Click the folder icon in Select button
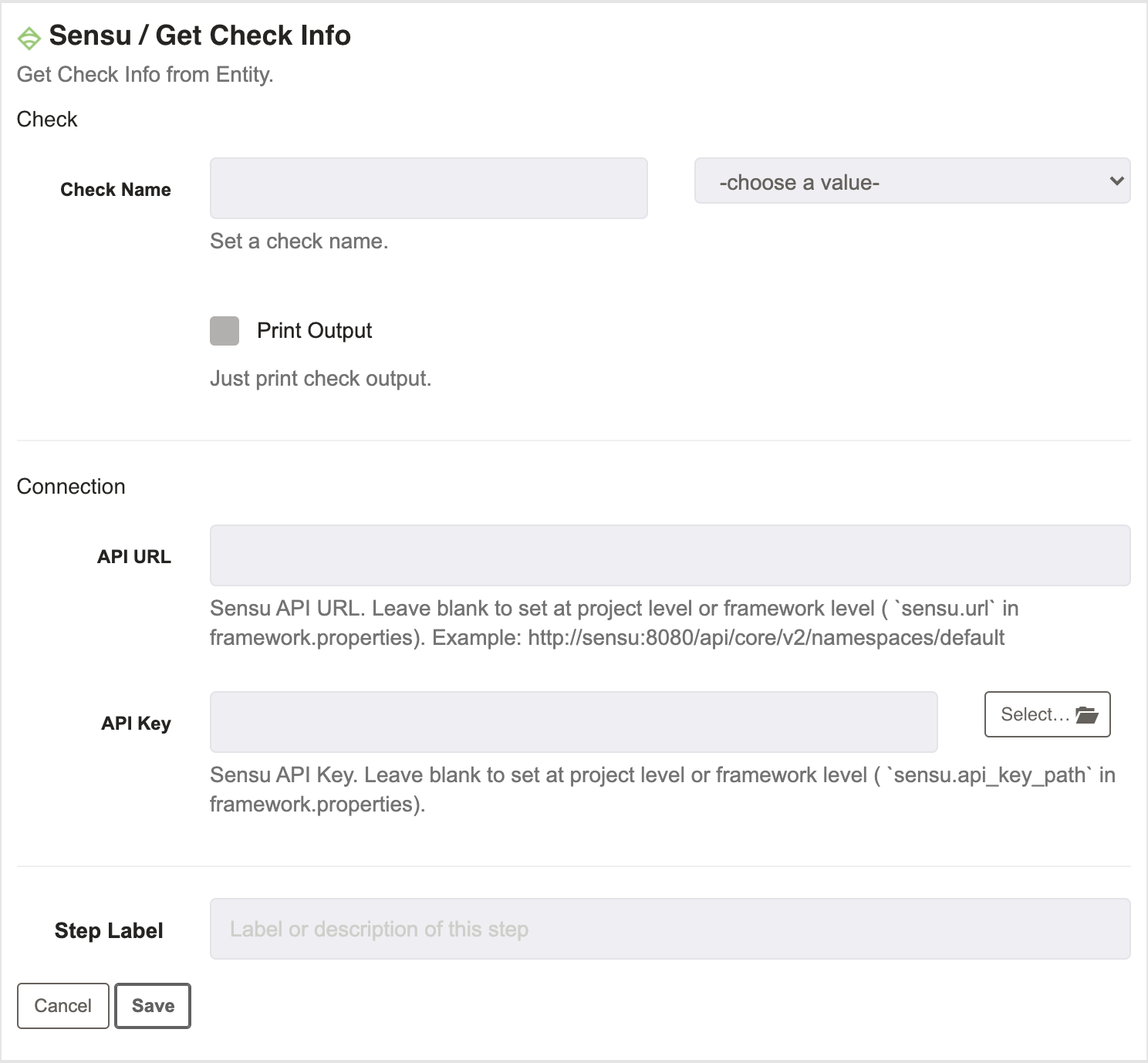The width and height of the screenshot is (1148, 1063). [x=1086, y=715]
